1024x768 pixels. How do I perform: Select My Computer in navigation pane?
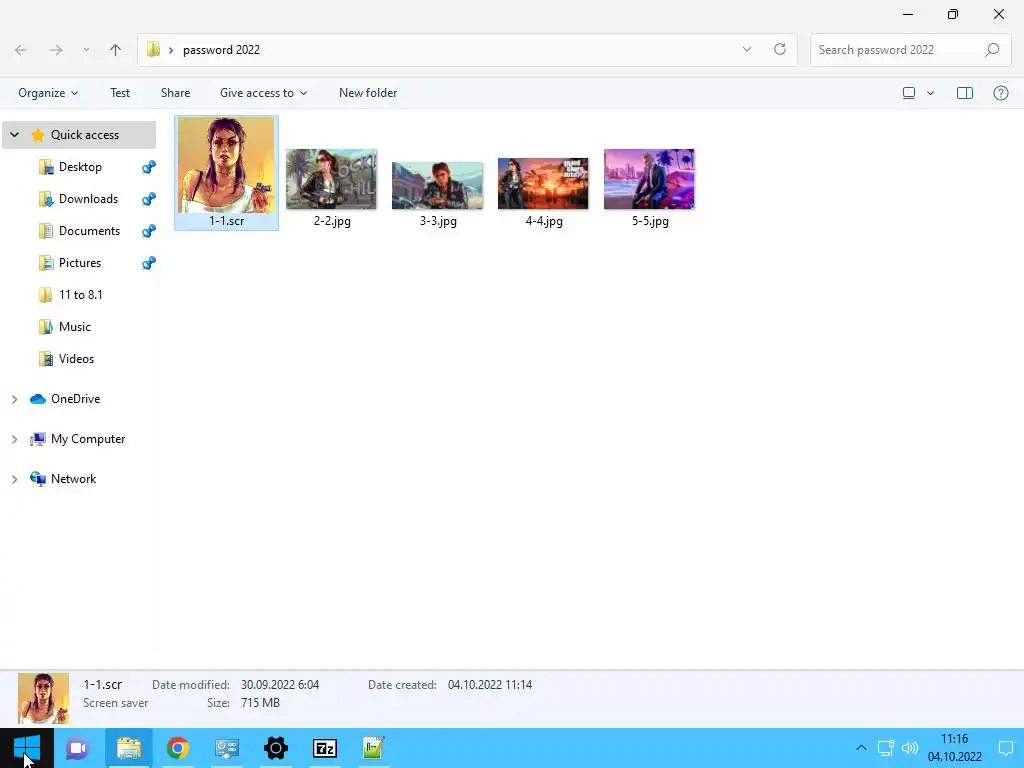click(x=88, y=439)
